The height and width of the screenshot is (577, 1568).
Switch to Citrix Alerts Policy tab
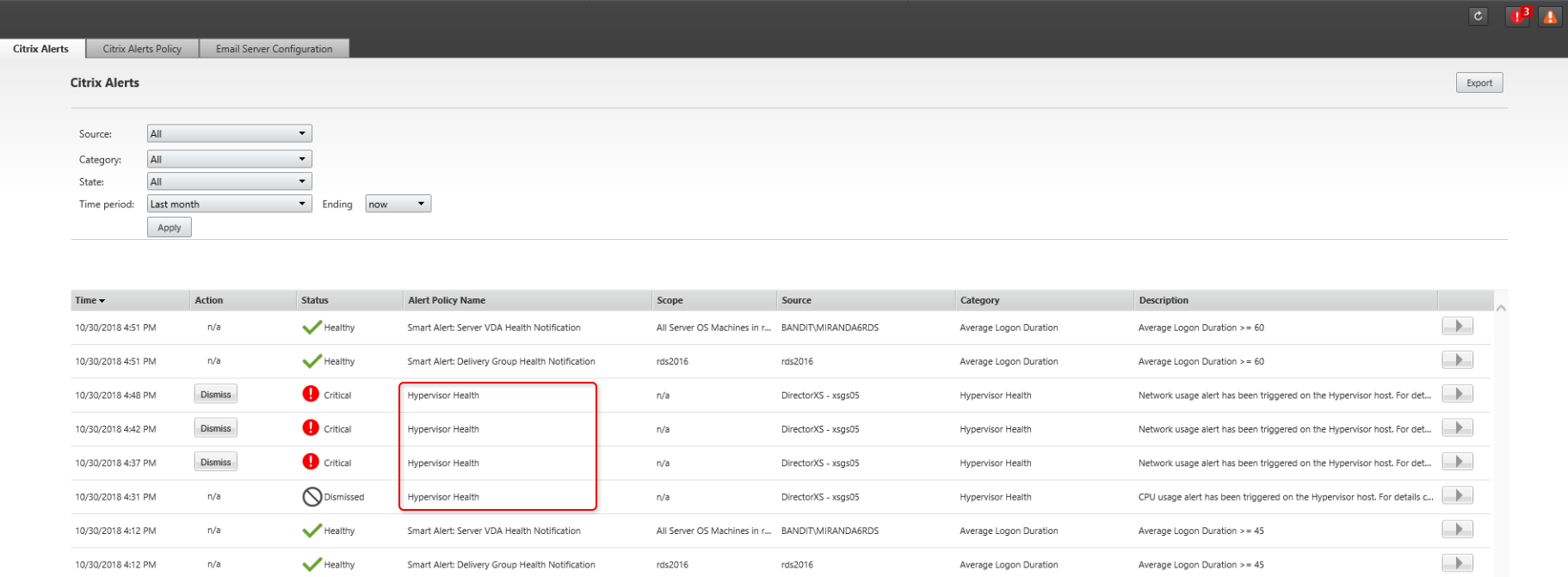pyautogui.click(x=142, y=49)
